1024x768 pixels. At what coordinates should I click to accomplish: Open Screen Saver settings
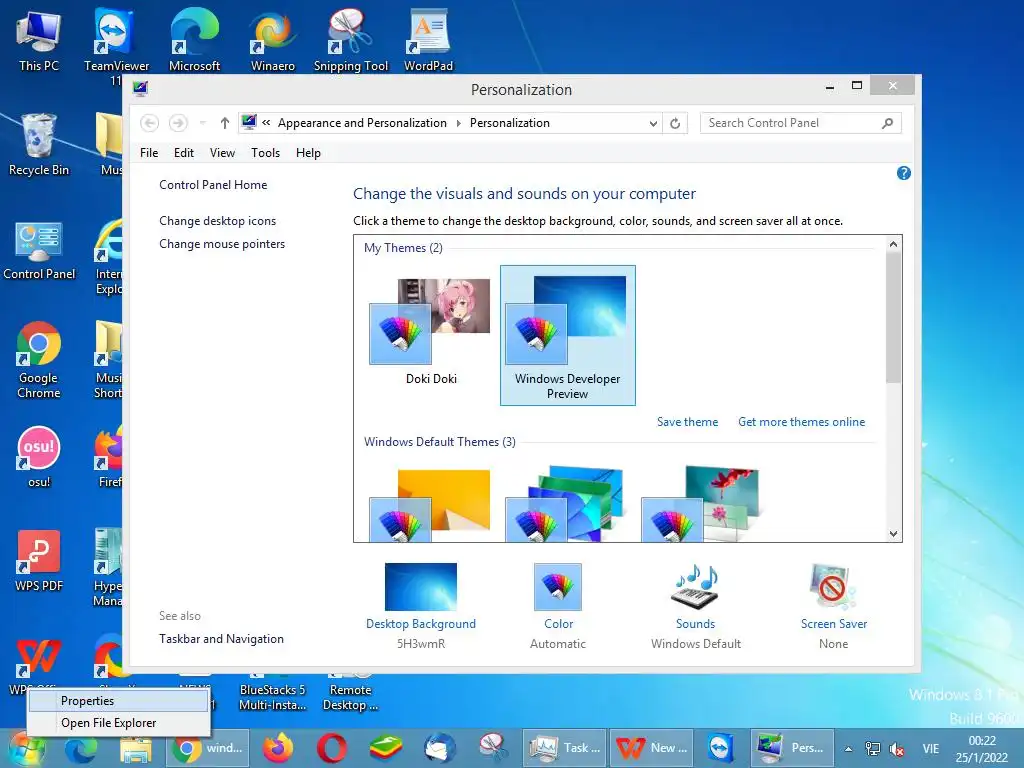[x=833, y=605]
